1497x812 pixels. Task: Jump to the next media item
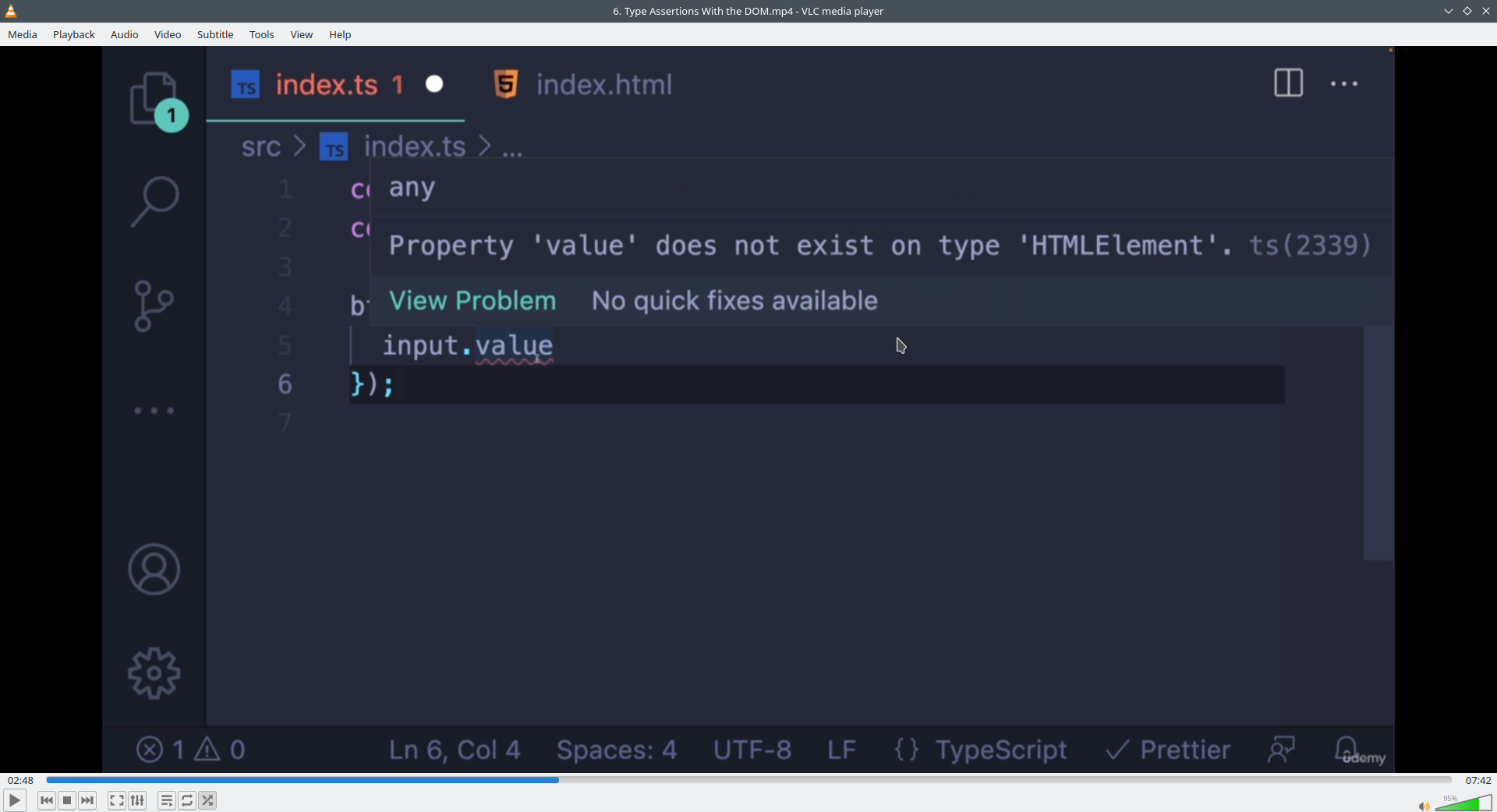click(88, 800)
